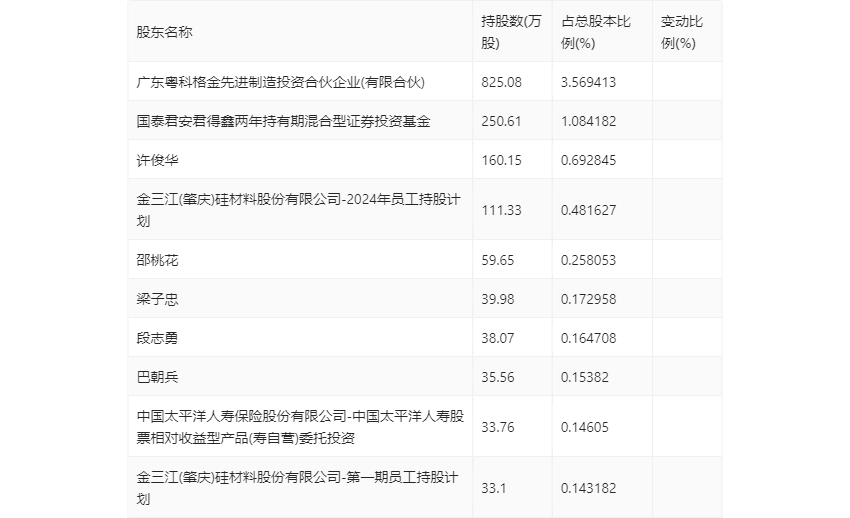This screenshot has width=850, height=518.
Task: Click the 35.56 shares value
Action: coord(498,377)
